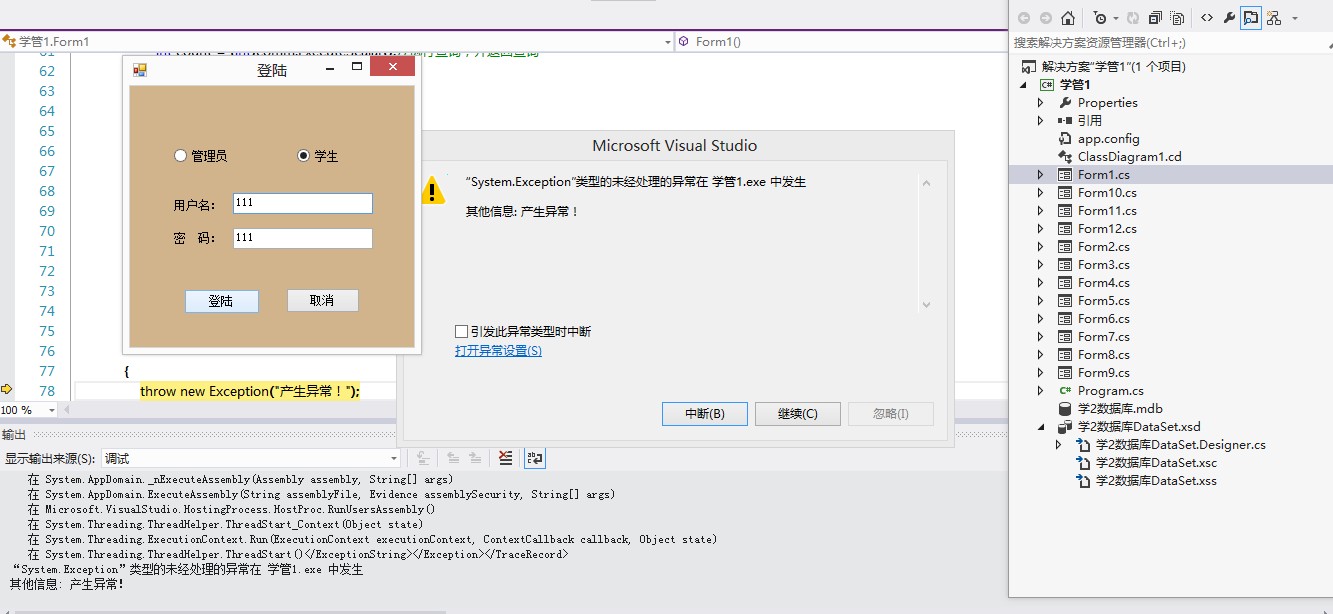Click the Program.cs C# file icon

1066,391
